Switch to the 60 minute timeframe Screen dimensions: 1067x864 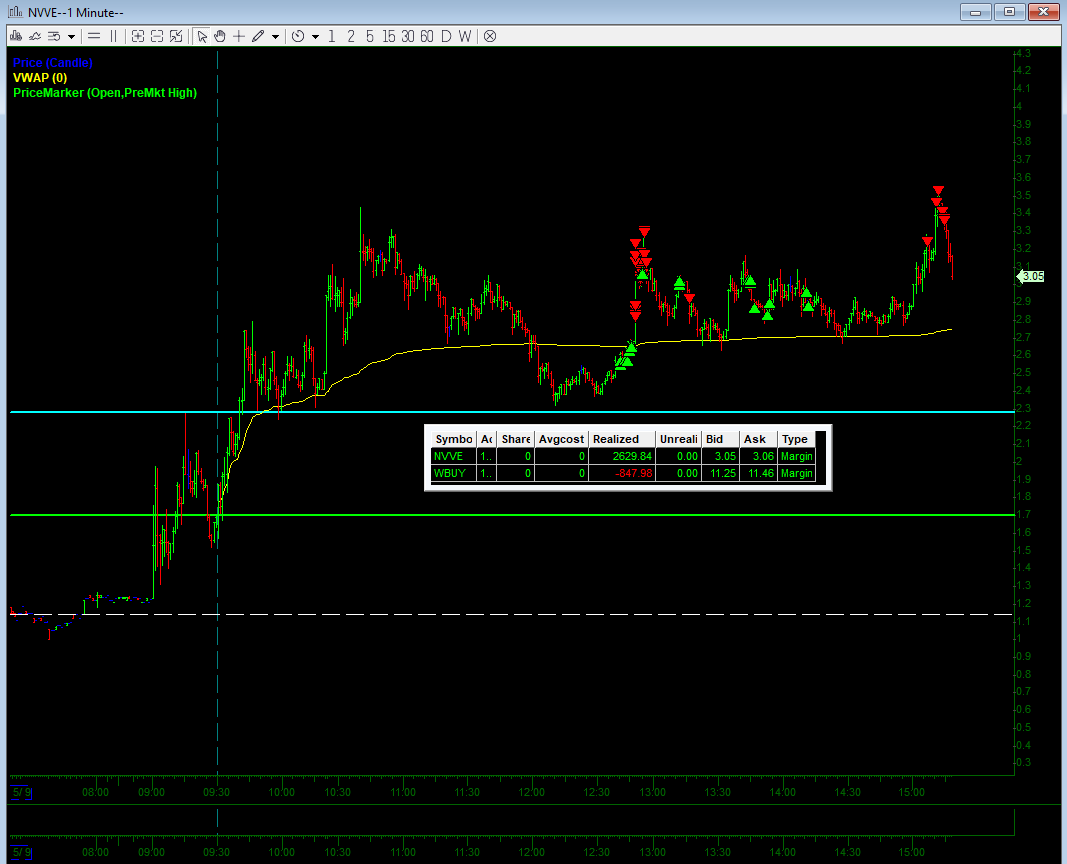(x=427, y=36)
